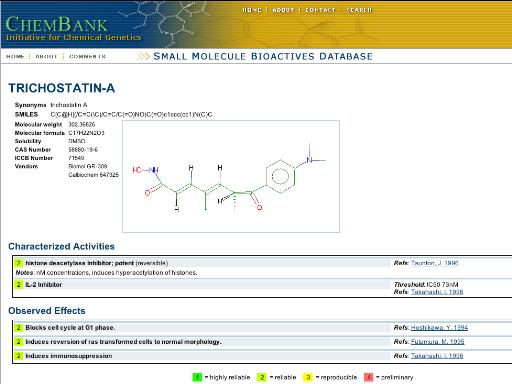Click the green 1 highly reliable legend swatch
The width and height of the screenshot is (512, 384).
pos(197,377)
